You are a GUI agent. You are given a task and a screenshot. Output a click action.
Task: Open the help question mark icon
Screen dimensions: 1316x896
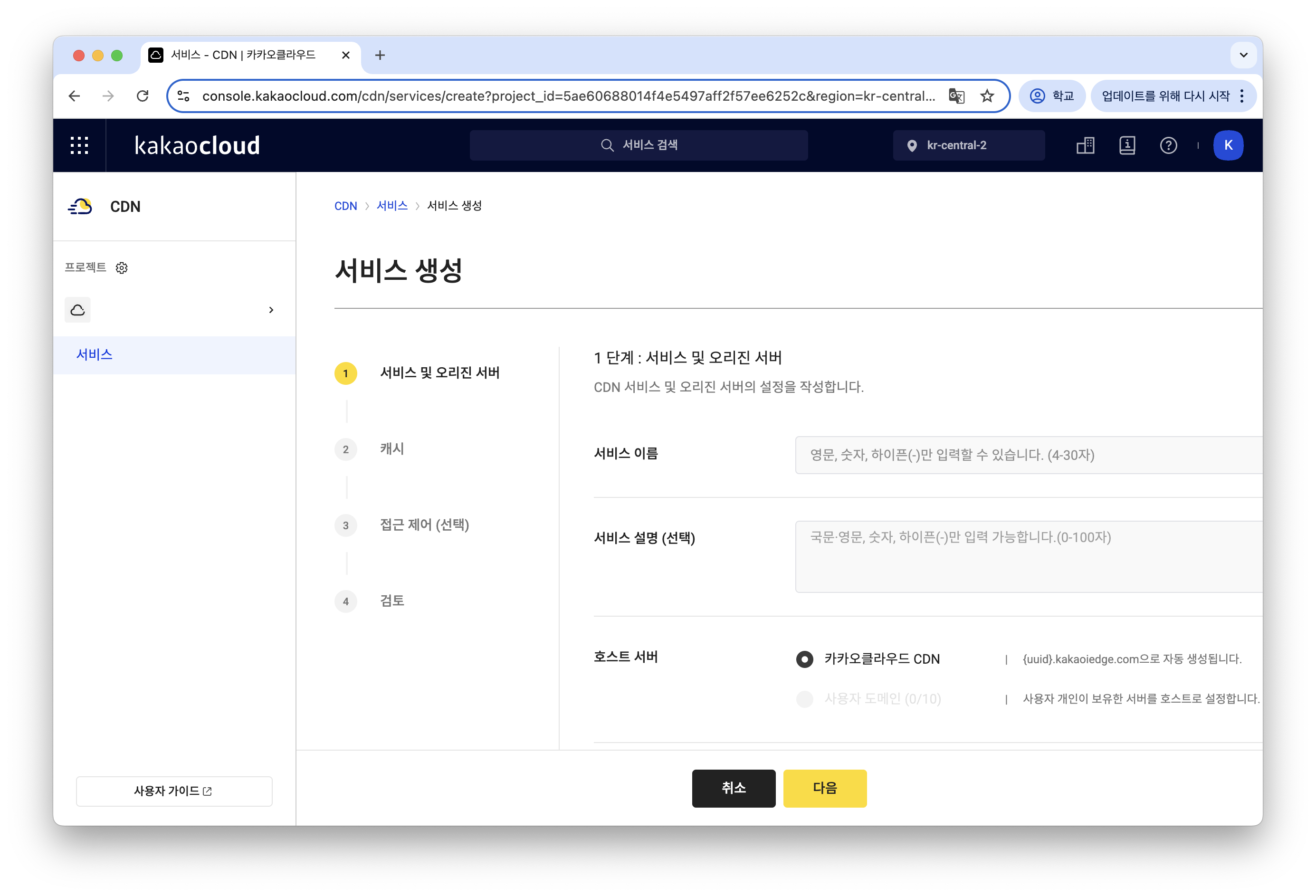pos(1168,145)
